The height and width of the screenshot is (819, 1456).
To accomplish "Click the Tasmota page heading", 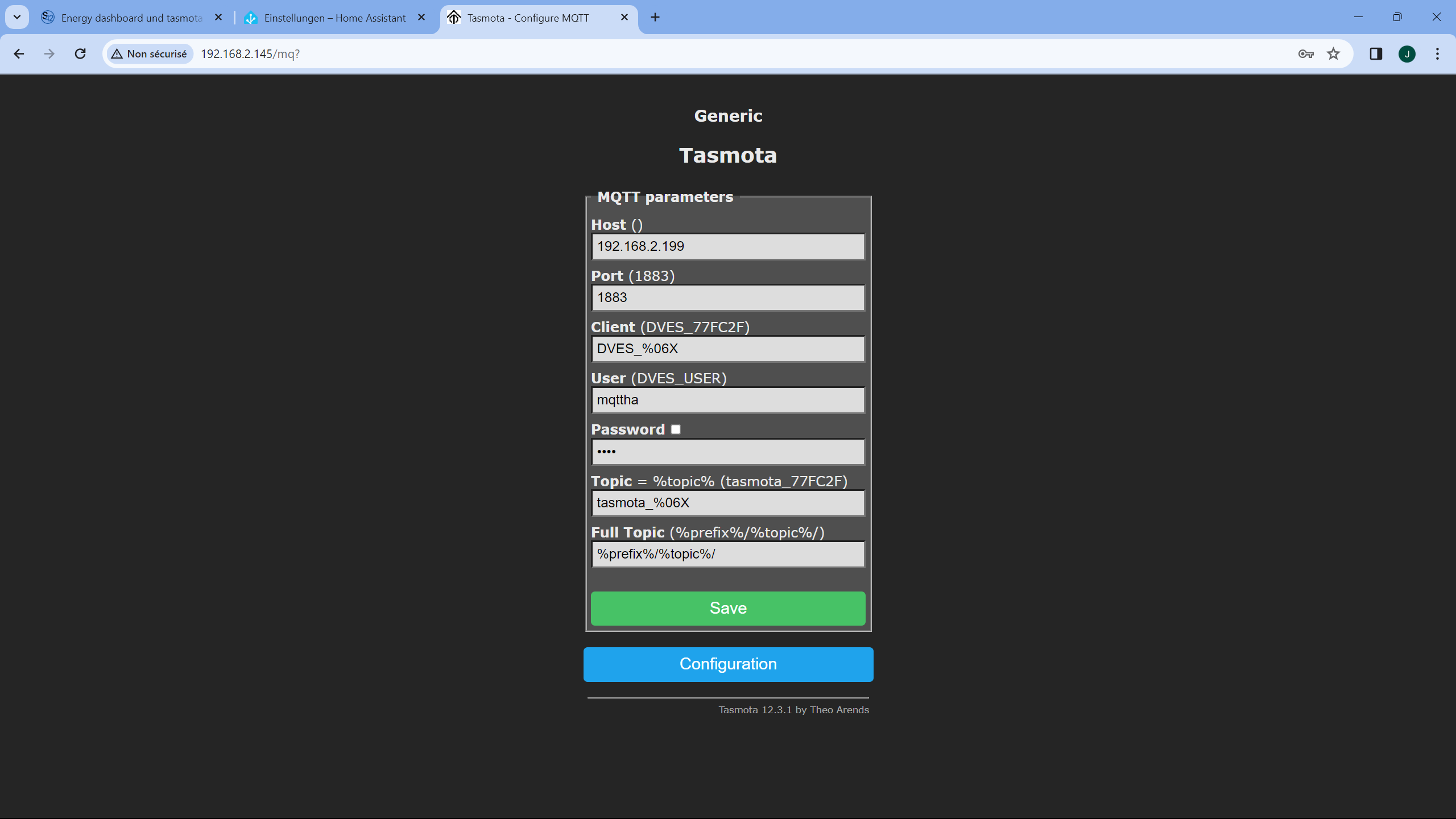I will click(728, 155).
